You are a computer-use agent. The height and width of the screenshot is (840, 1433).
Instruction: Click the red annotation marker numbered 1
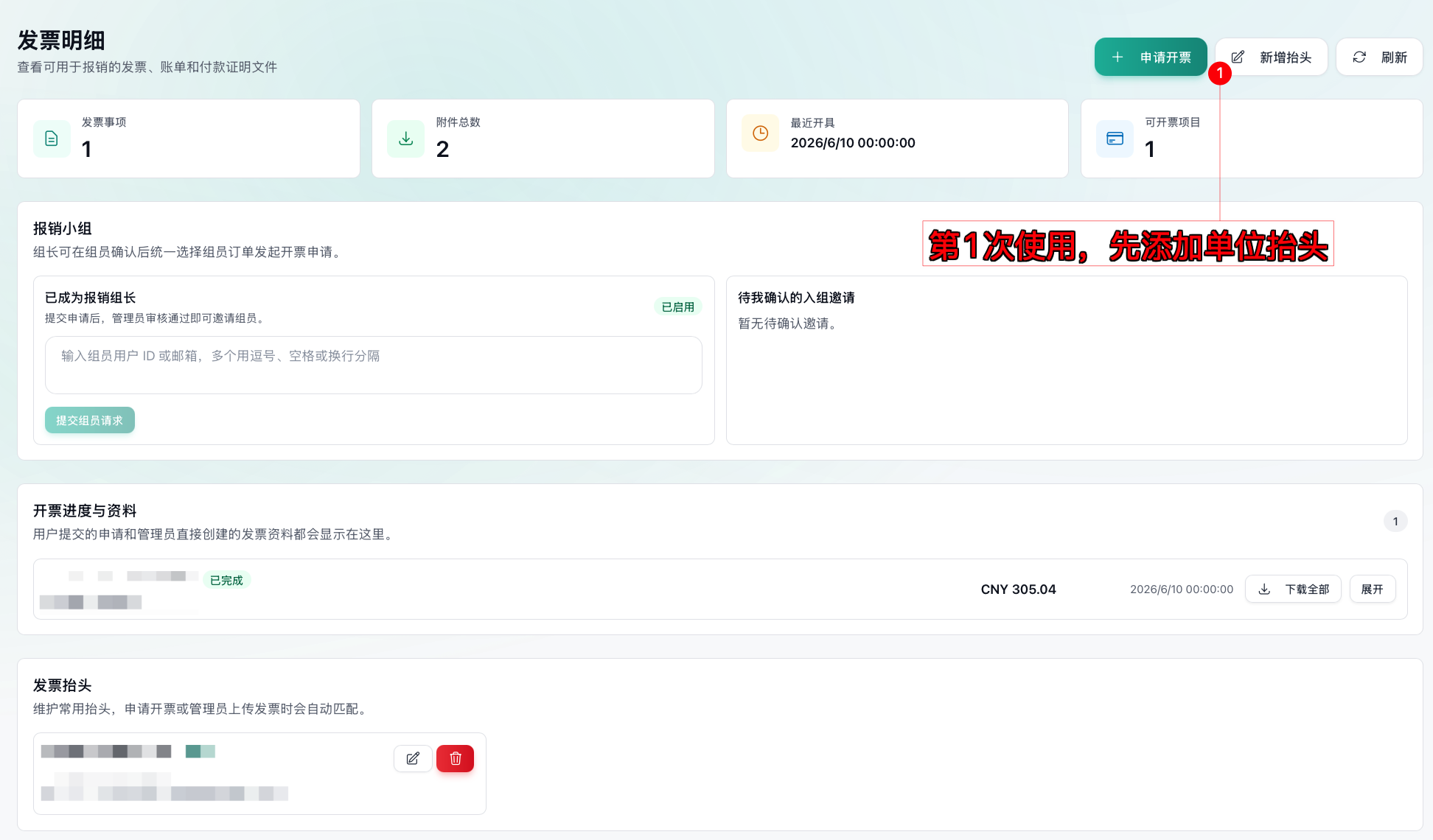[1220, 73]
